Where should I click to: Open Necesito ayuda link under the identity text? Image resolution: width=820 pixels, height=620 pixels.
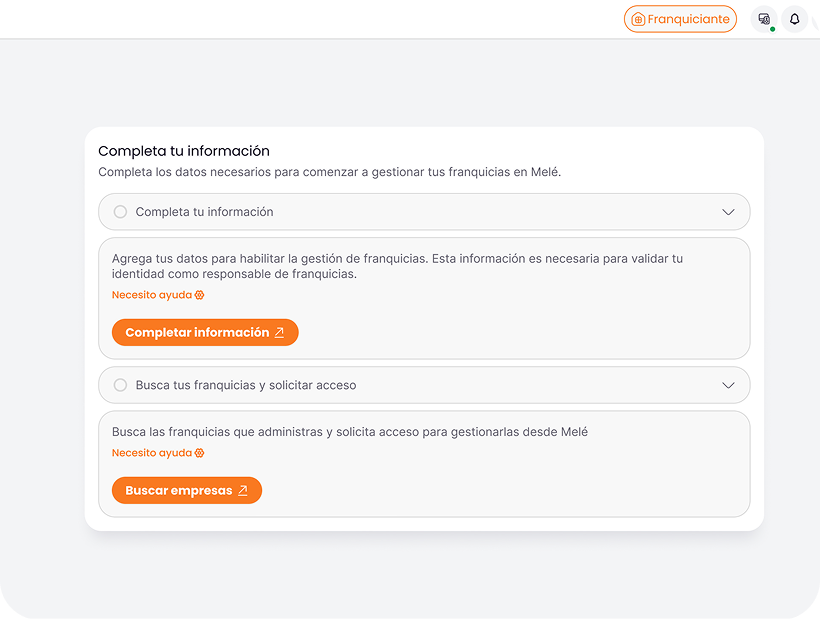tap(151, 295)
